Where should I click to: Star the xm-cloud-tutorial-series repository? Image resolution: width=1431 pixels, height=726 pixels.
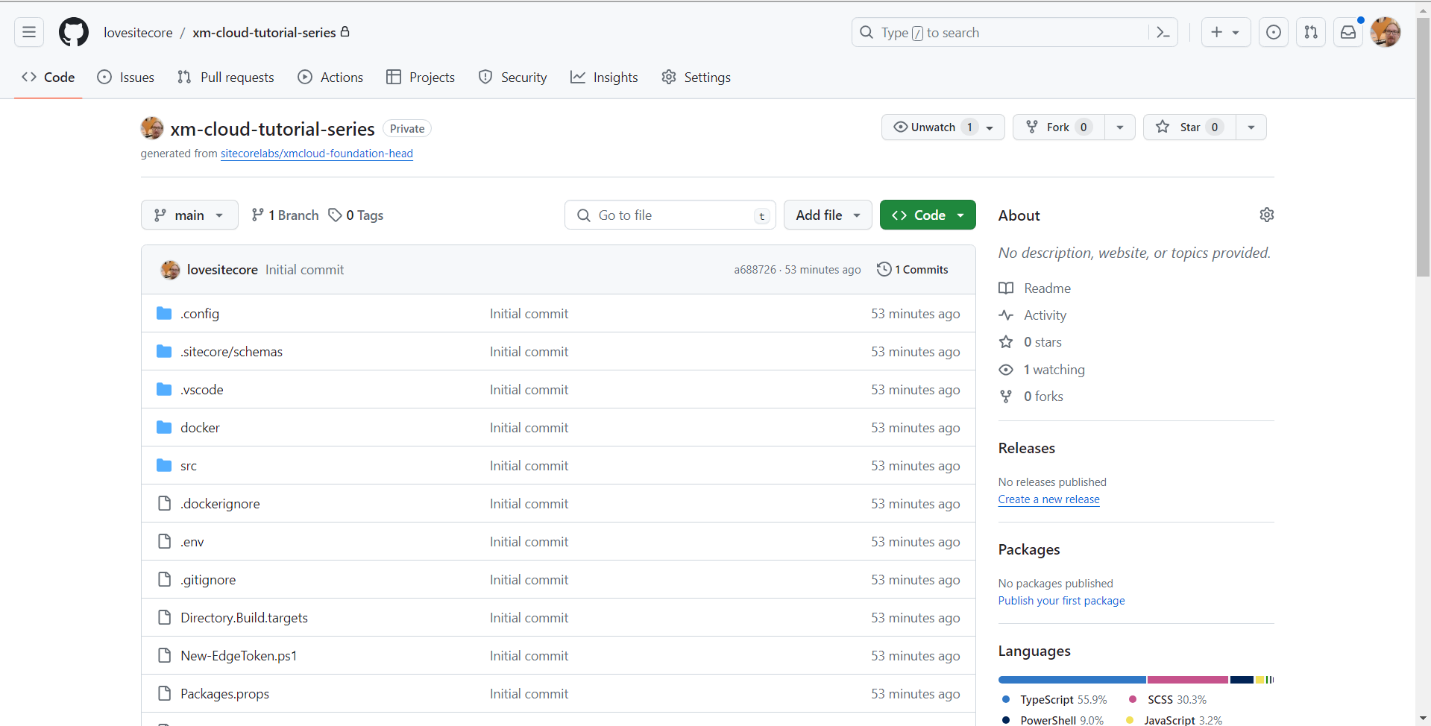(1186, 127)
